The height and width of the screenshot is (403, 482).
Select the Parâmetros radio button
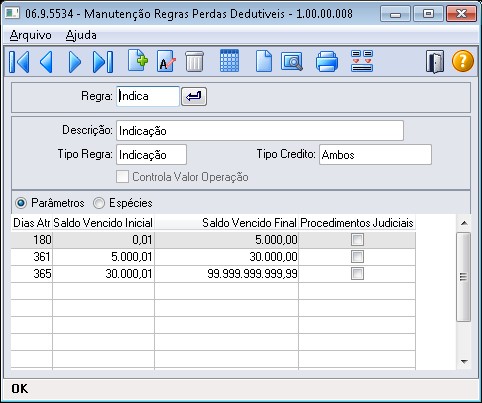click(x=21, y=203)
